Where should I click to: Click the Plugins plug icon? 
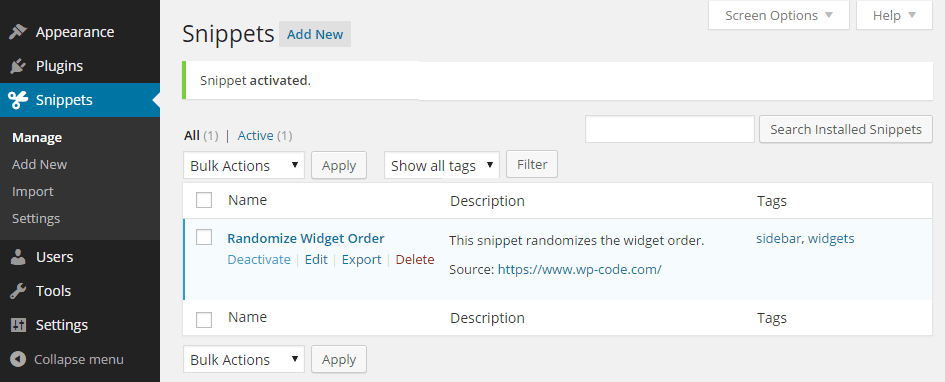click(x=18, y=66)
